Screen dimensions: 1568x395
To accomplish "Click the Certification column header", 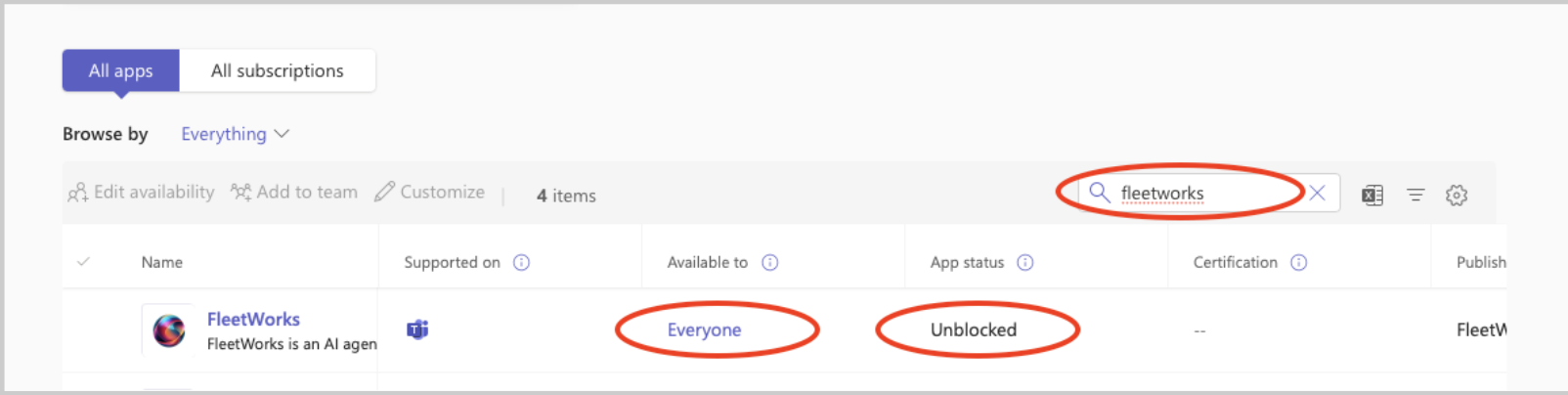I will click(x=1236, y=262).
